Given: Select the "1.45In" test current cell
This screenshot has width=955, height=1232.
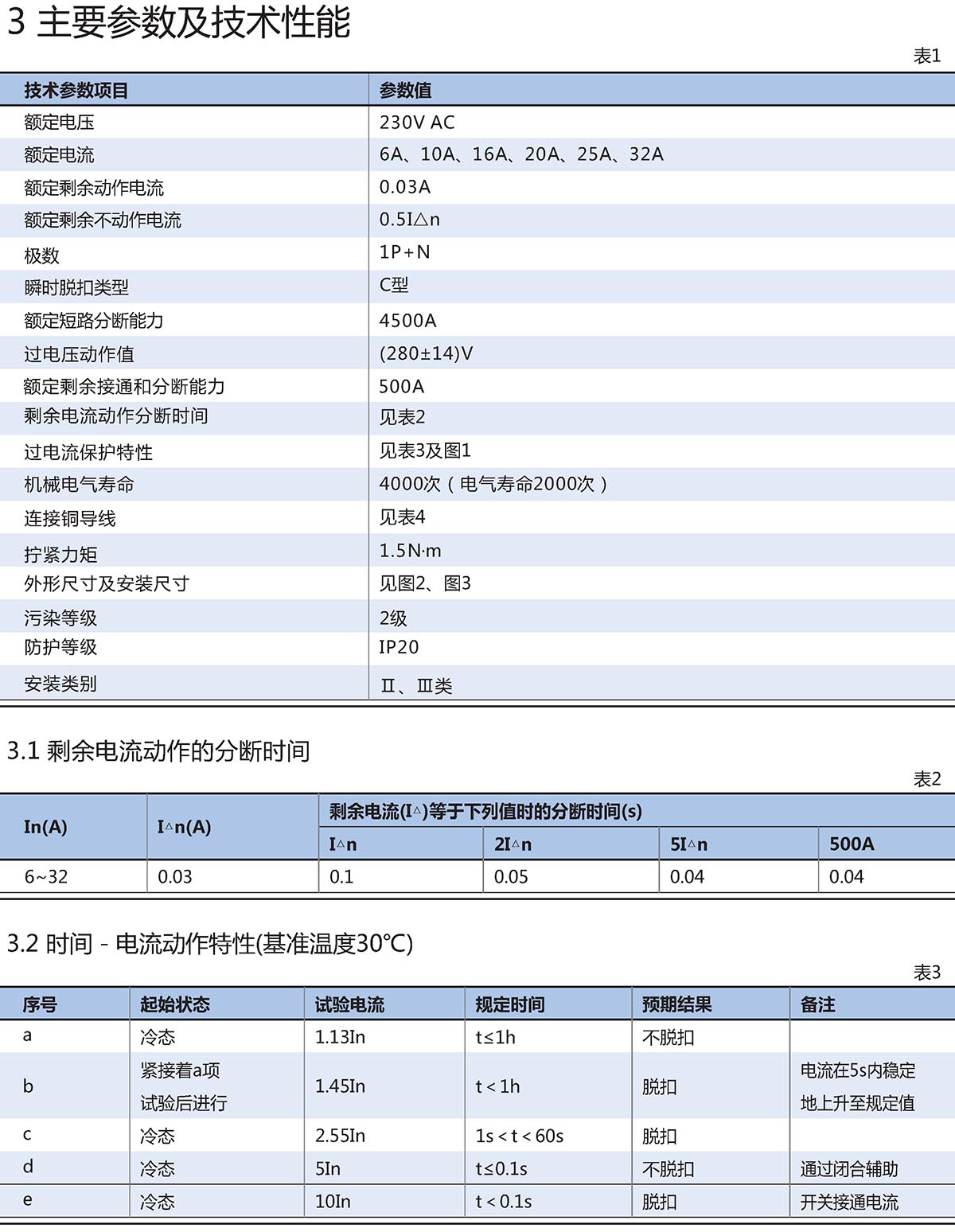Looking at the screenshot, I should click(x=340, y=1086).
